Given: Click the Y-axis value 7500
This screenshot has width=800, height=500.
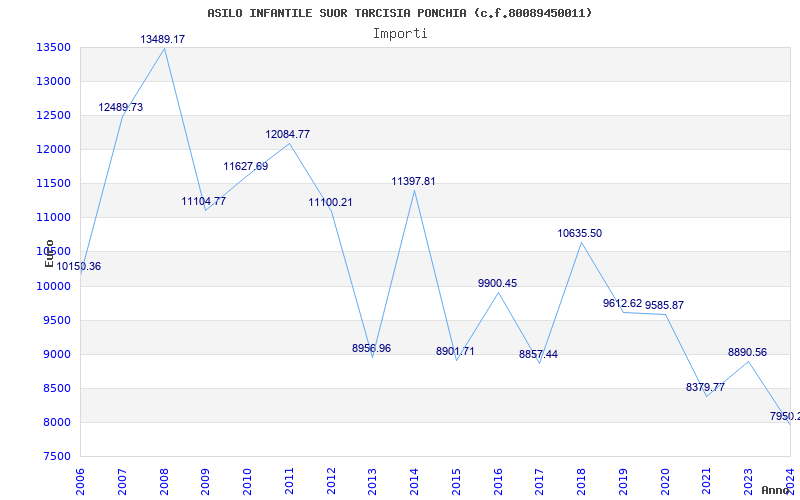Looking at the screenshot, I should (56, 456).
